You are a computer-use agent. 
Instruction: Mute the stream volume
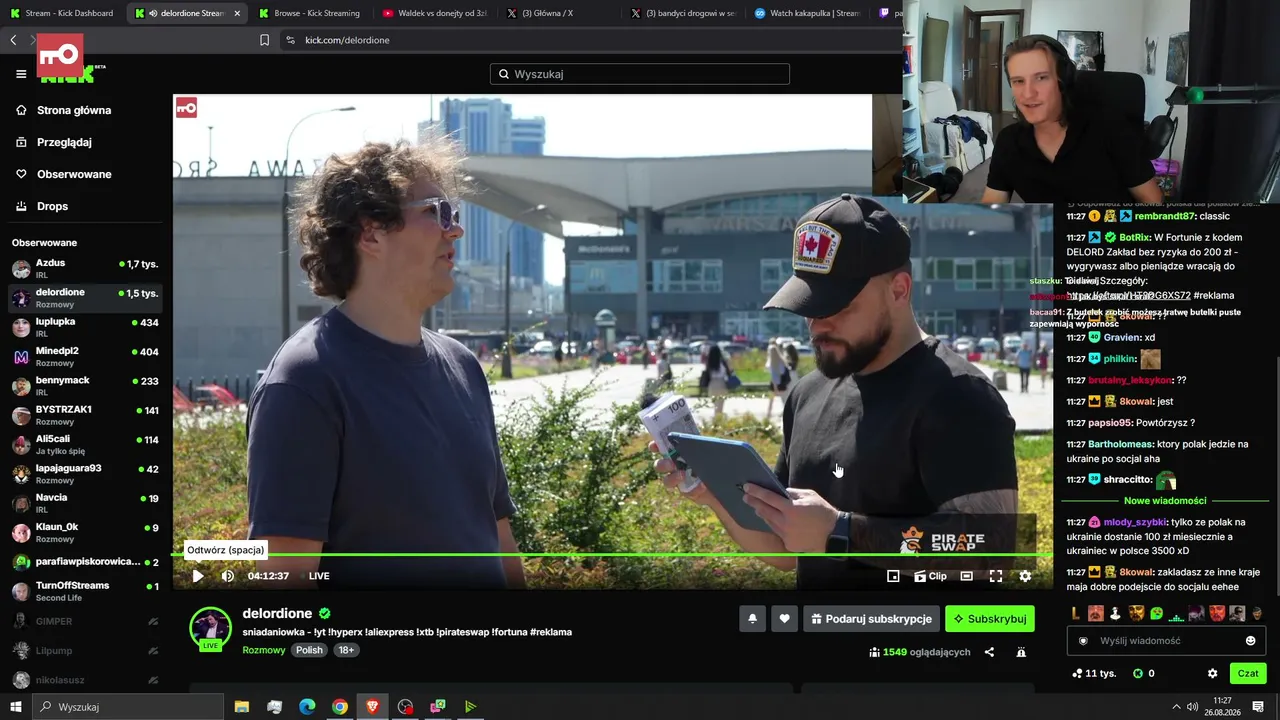(228, 576)
